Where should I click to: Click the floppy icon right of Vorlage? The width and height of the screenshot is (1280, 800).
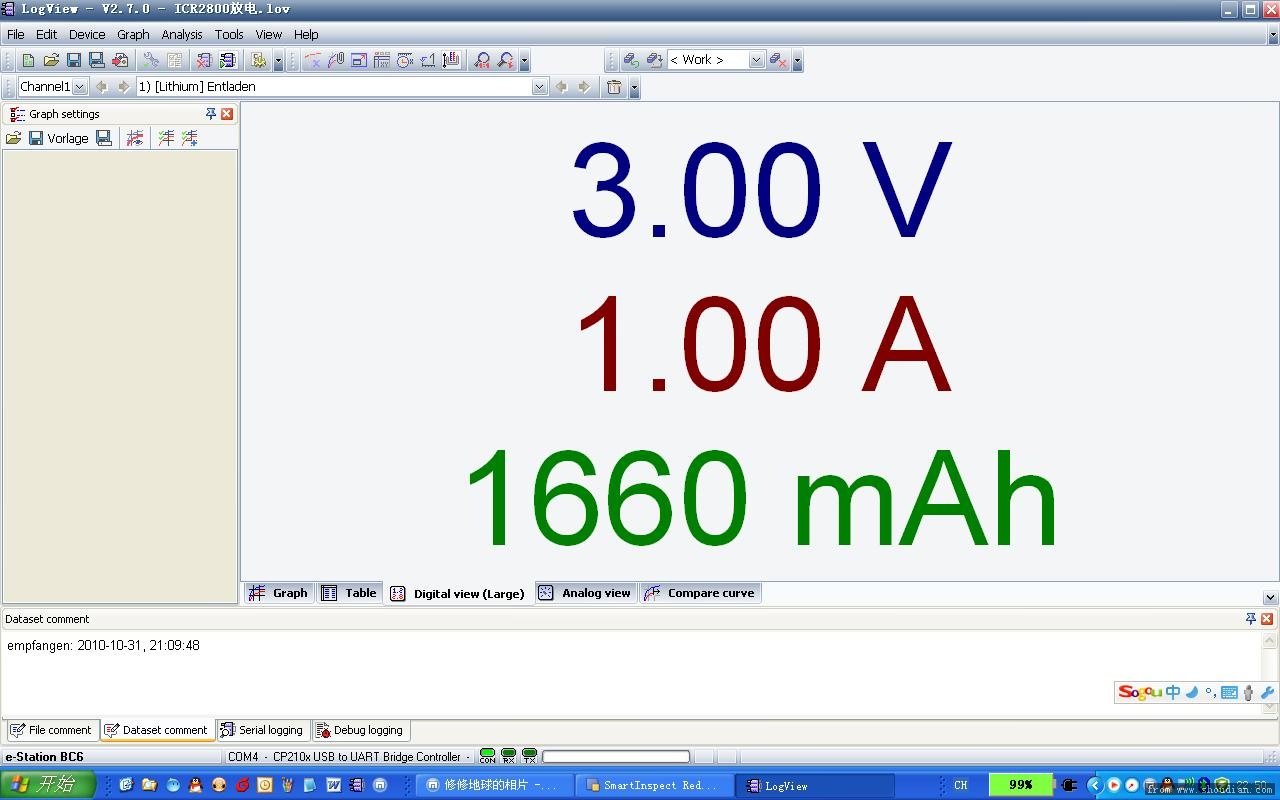(104, 138)
